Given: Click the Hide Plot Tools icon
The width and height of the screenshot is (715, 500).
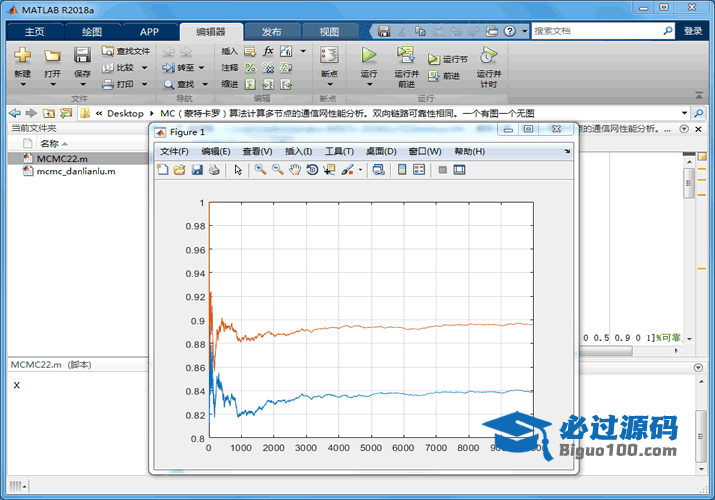Looking at the screenshot, I should click(x=442, y=170).
